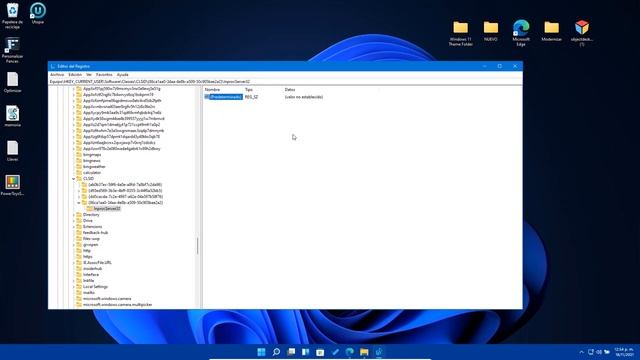Open the memoria desktop file

pos(12,116)
